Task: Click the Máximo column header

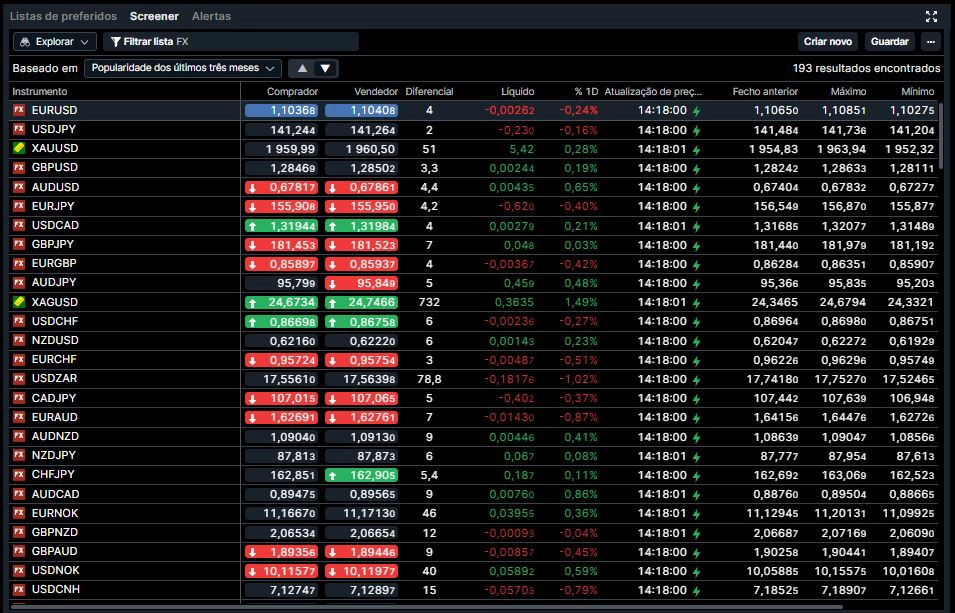Action: [x=848, y=91]
